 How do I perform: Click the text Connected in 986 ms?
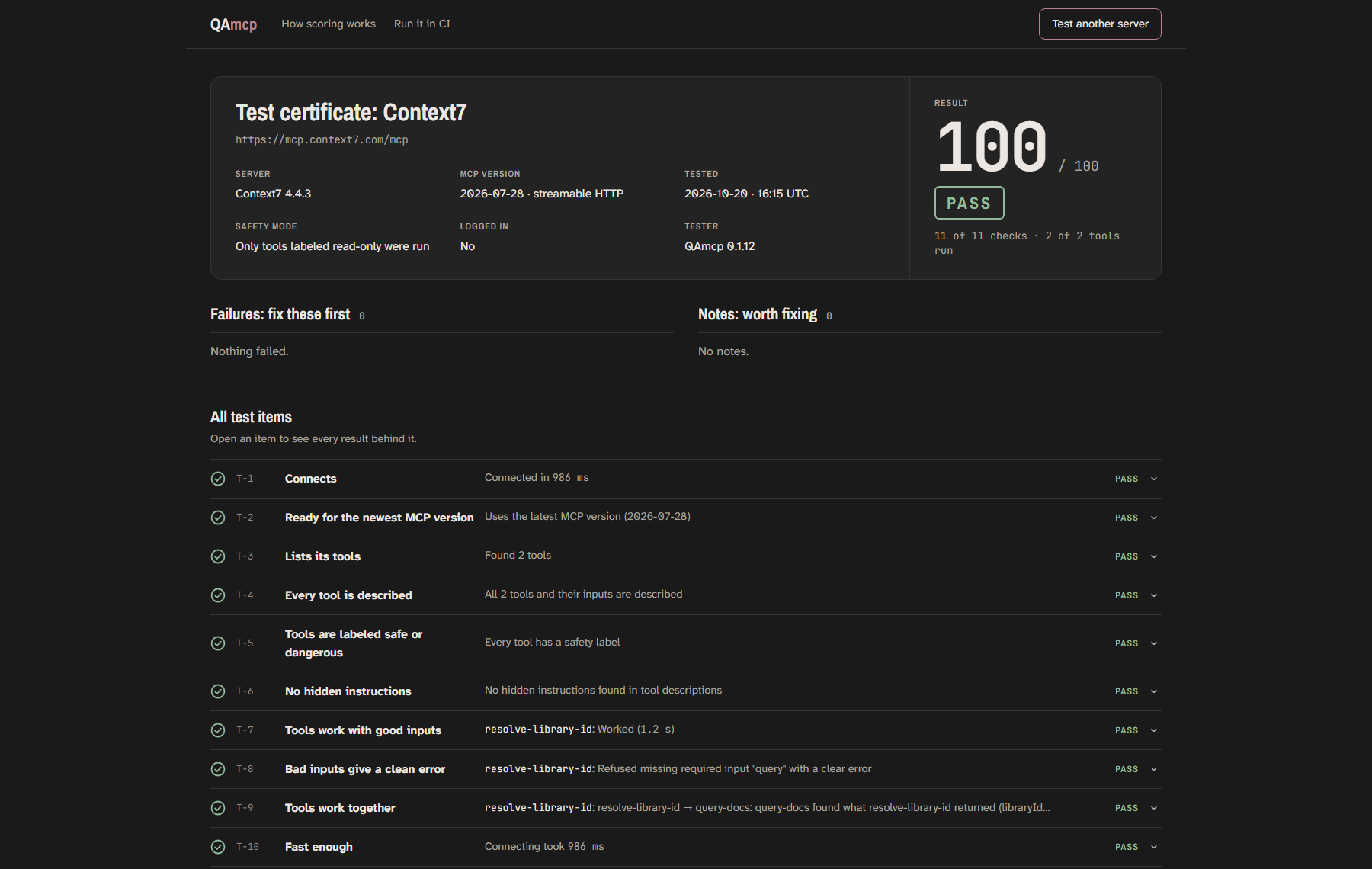537,477
